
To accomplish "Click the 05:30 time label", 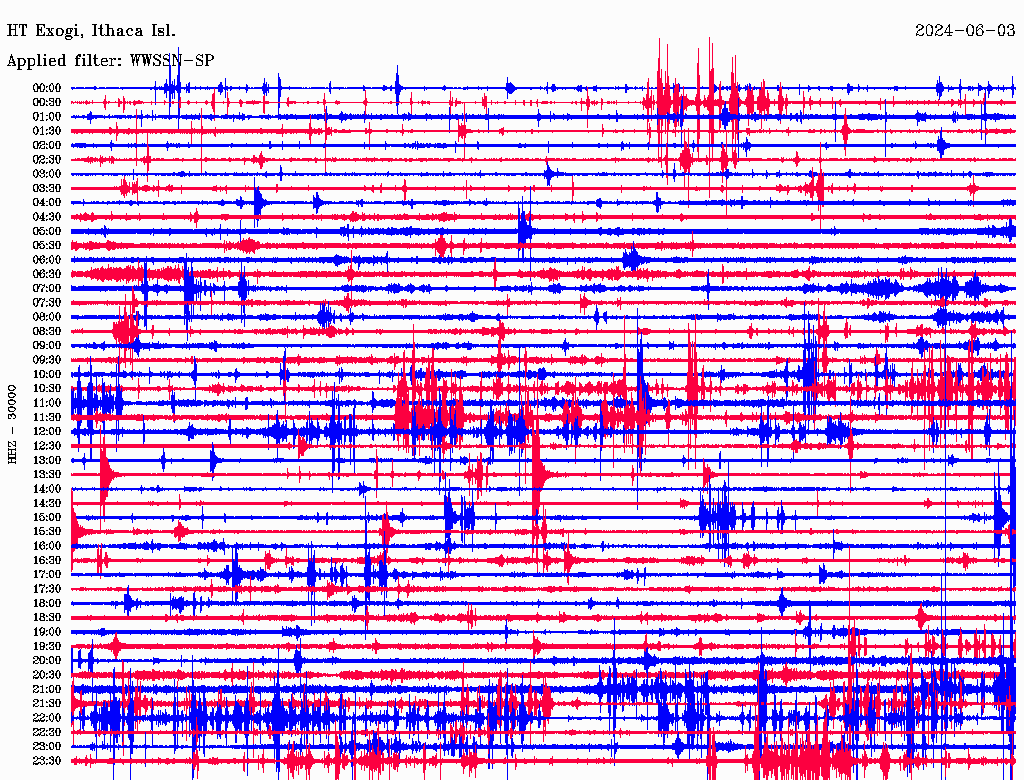I will tap(47, 245).
